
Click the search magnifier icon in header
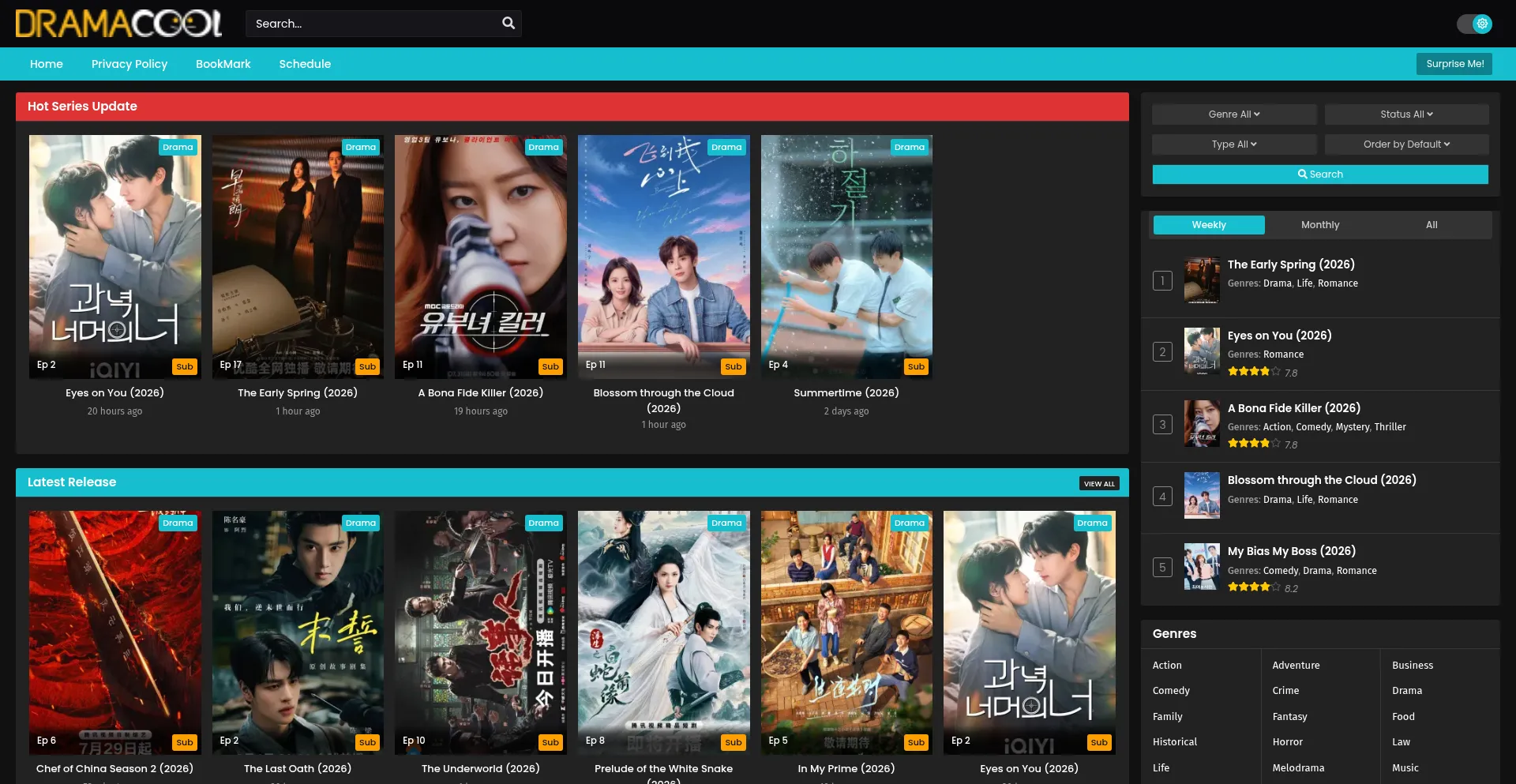point(508,24)
